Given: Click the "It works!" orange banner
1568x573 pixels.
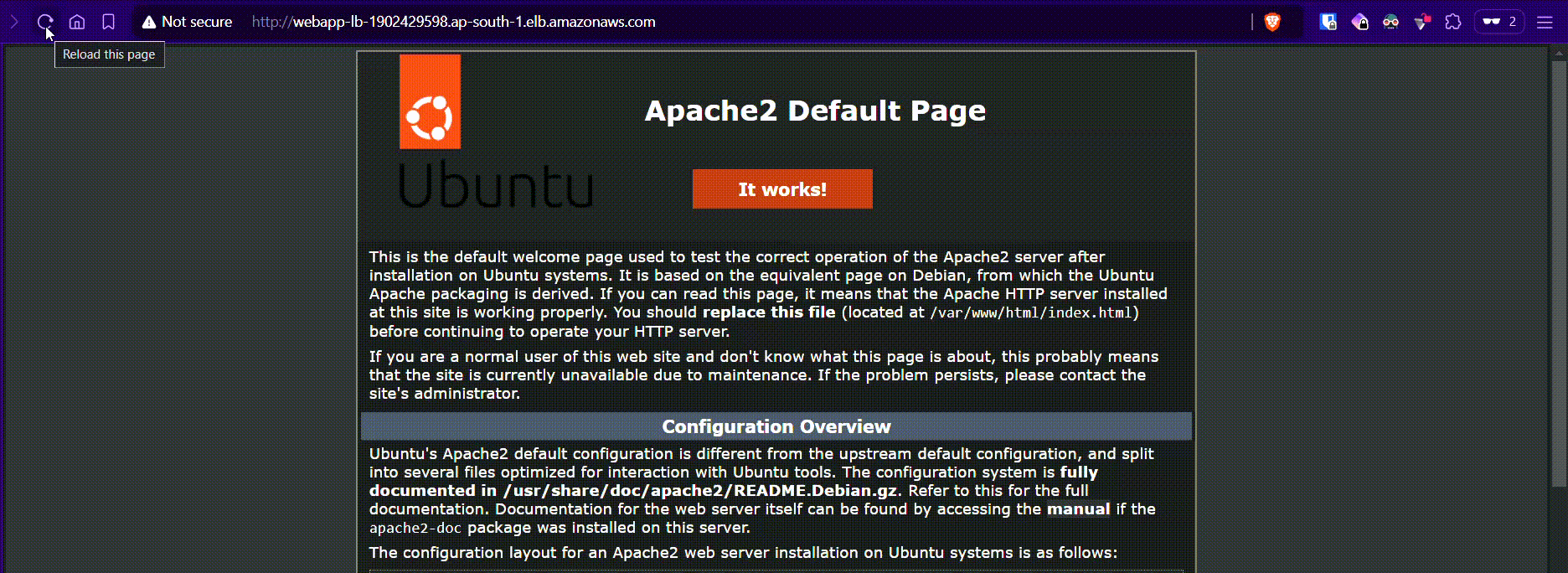Looking at the screenshot, I should tap(782, 189).
